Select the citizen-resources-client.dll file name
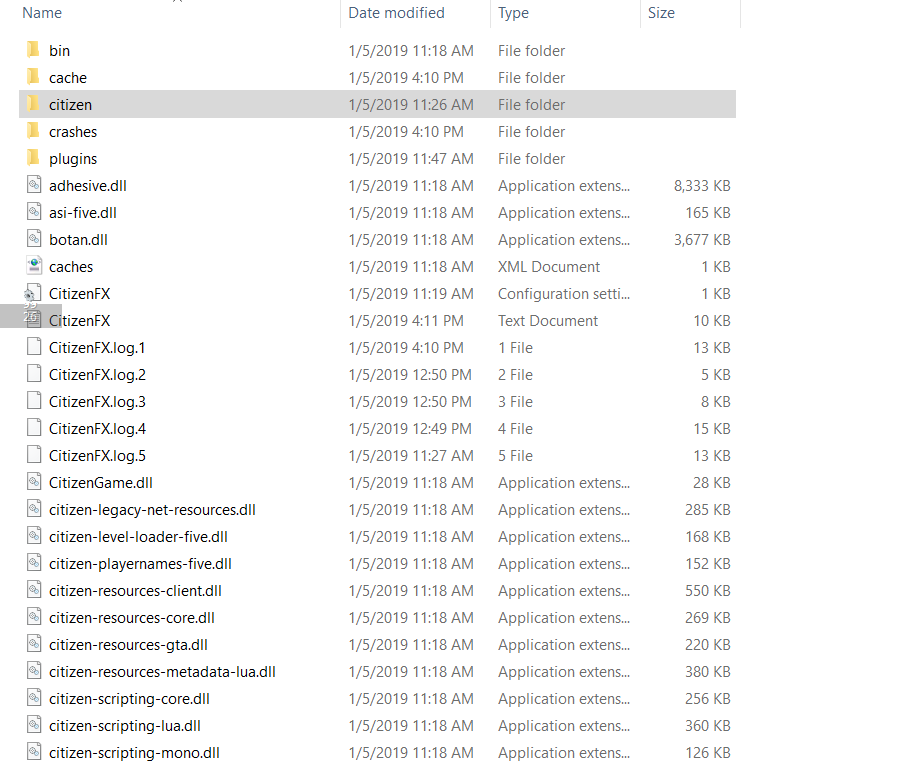The height and width of the screenshot is (769, 914). (135, 591)
